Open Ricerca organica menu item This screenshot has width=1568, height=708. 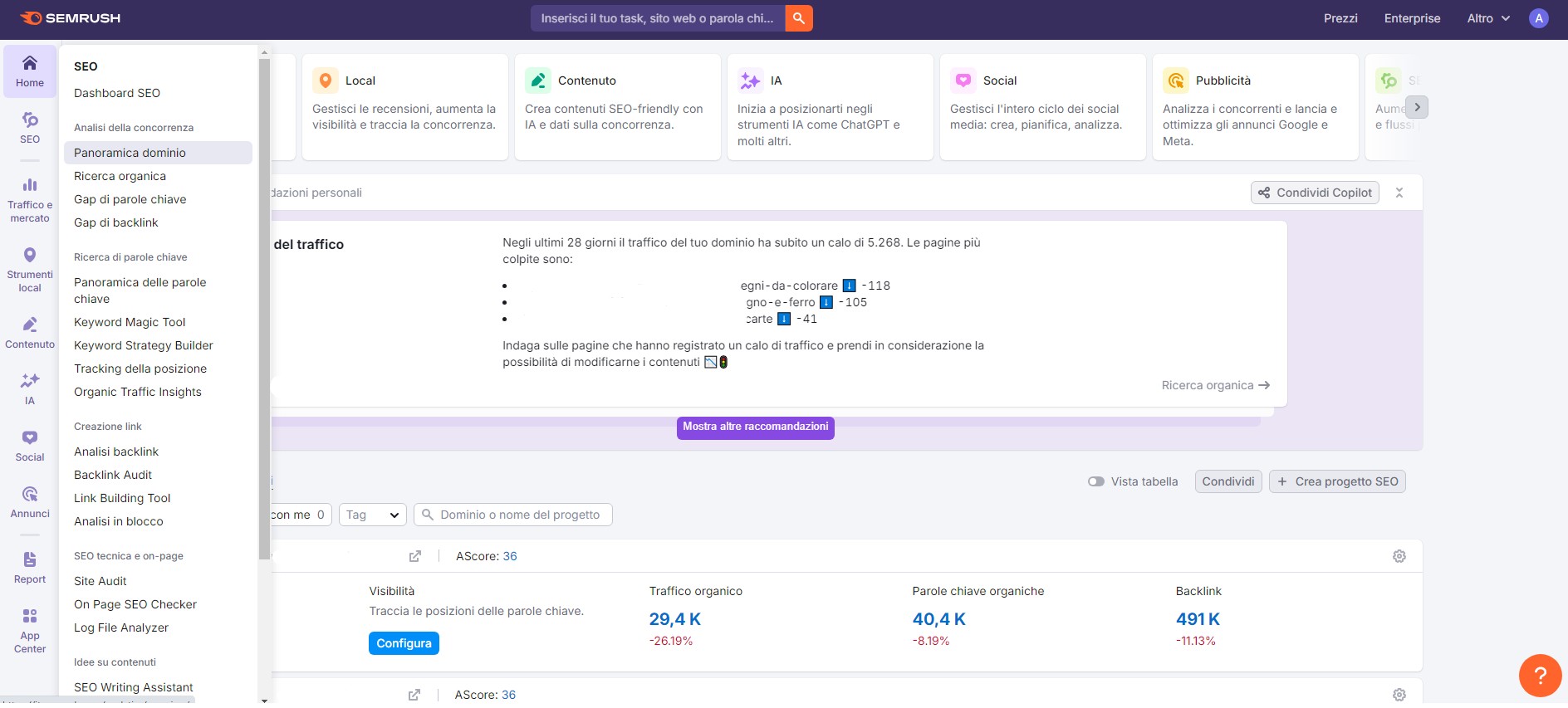(120, 176)
